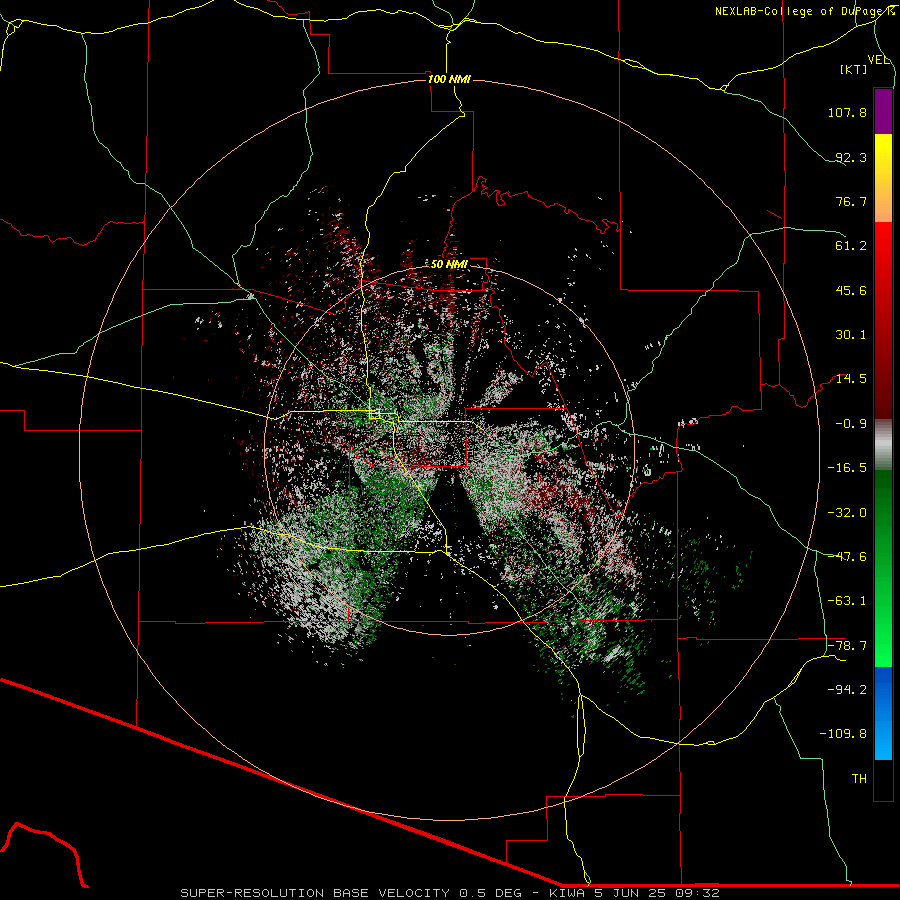Click the 30.1 velocity scale value
Image resolution: width=900 pixels, height=900 pixels.
[851, 335]
